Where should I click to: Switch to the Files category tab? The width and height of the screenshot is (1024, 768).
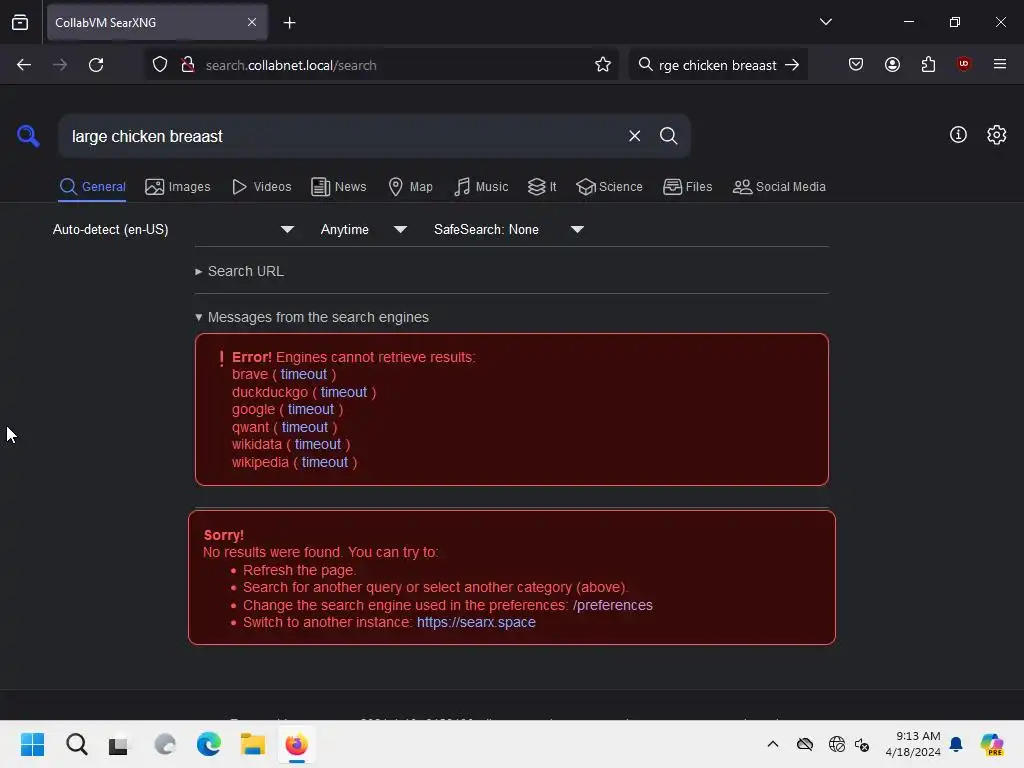tap(687, 187)
